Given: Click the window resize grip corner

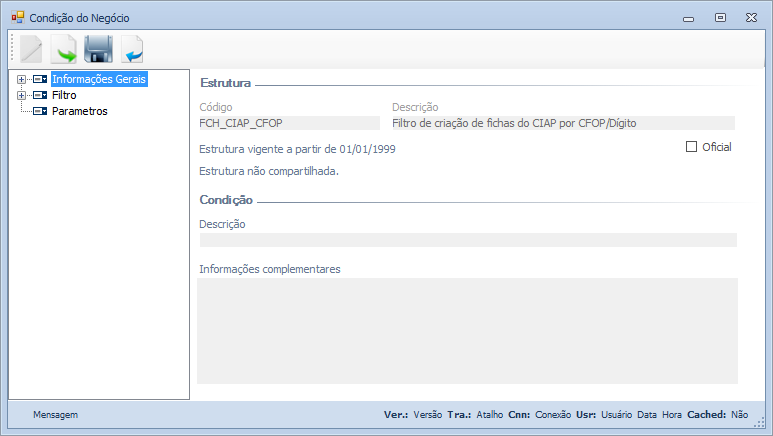Looking at the screenshot, I should [x=760, y=423].
